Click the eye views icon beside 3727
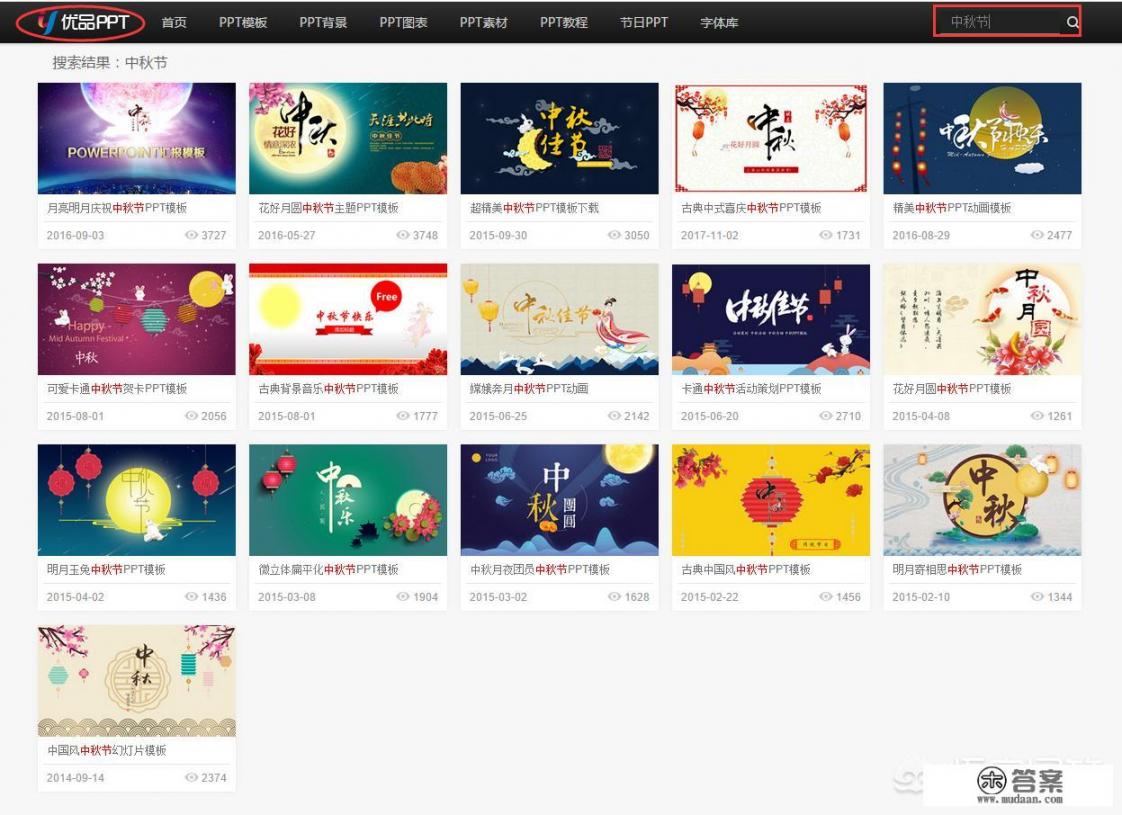1122x815 pixels. coord(192,236)
